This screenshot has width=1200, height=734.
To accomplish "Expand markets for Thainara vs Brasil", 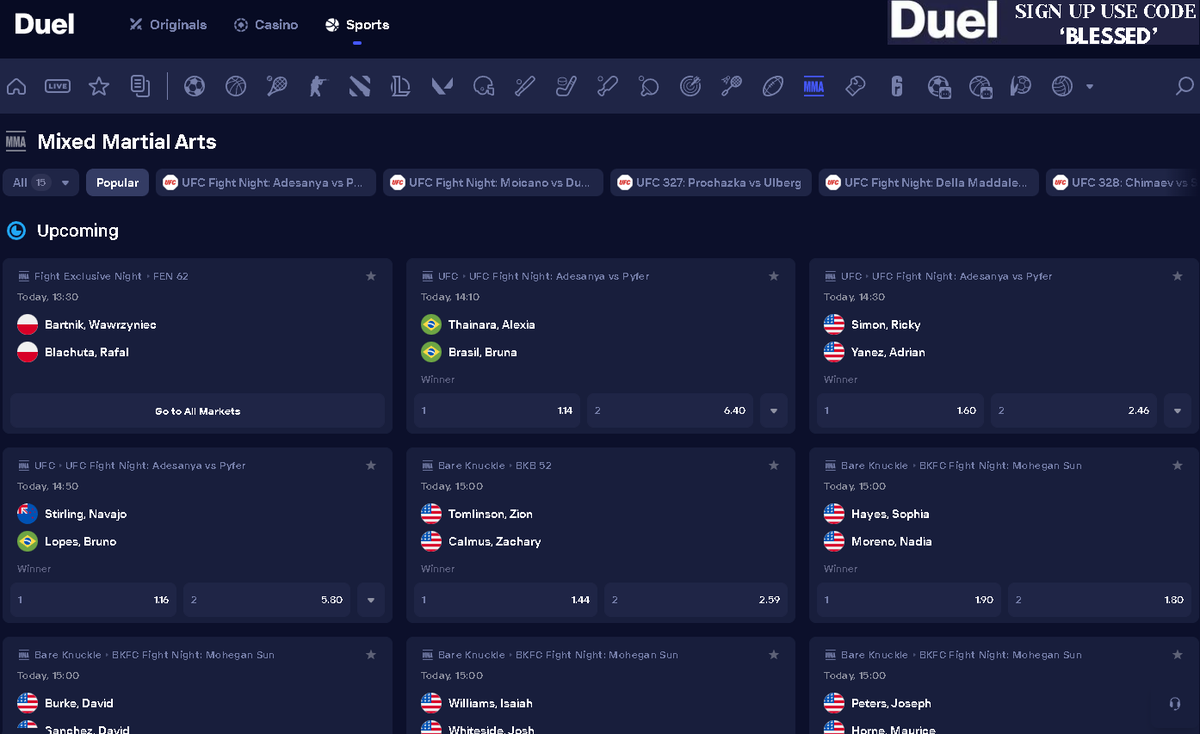I will tap(774, 411).
